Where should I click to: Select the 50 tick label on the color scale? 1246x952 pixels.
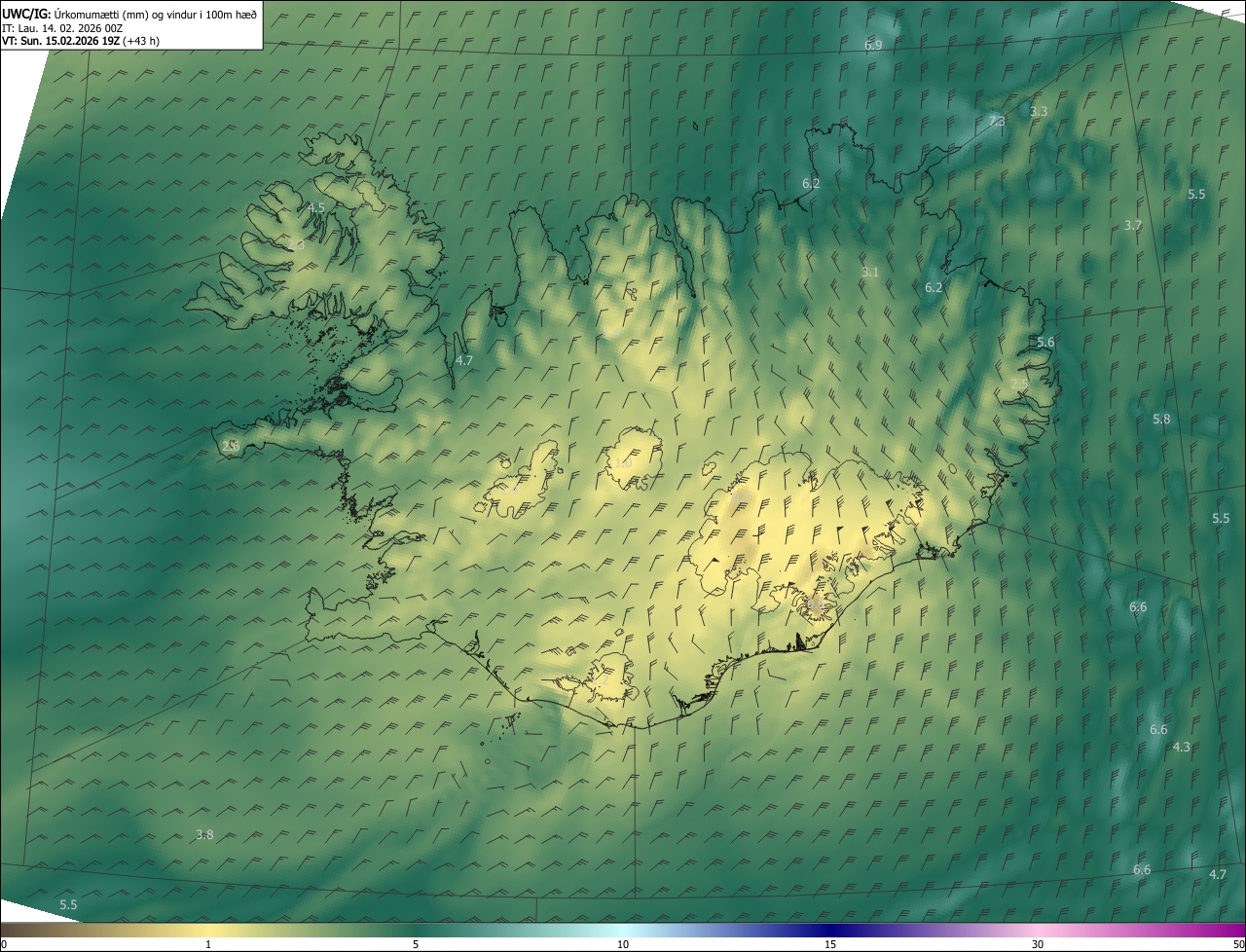(1238, 944)
